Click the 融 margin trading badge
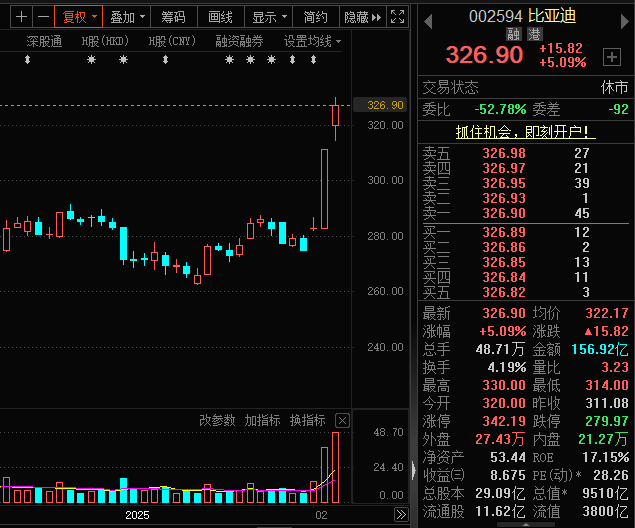 [515, 33]
